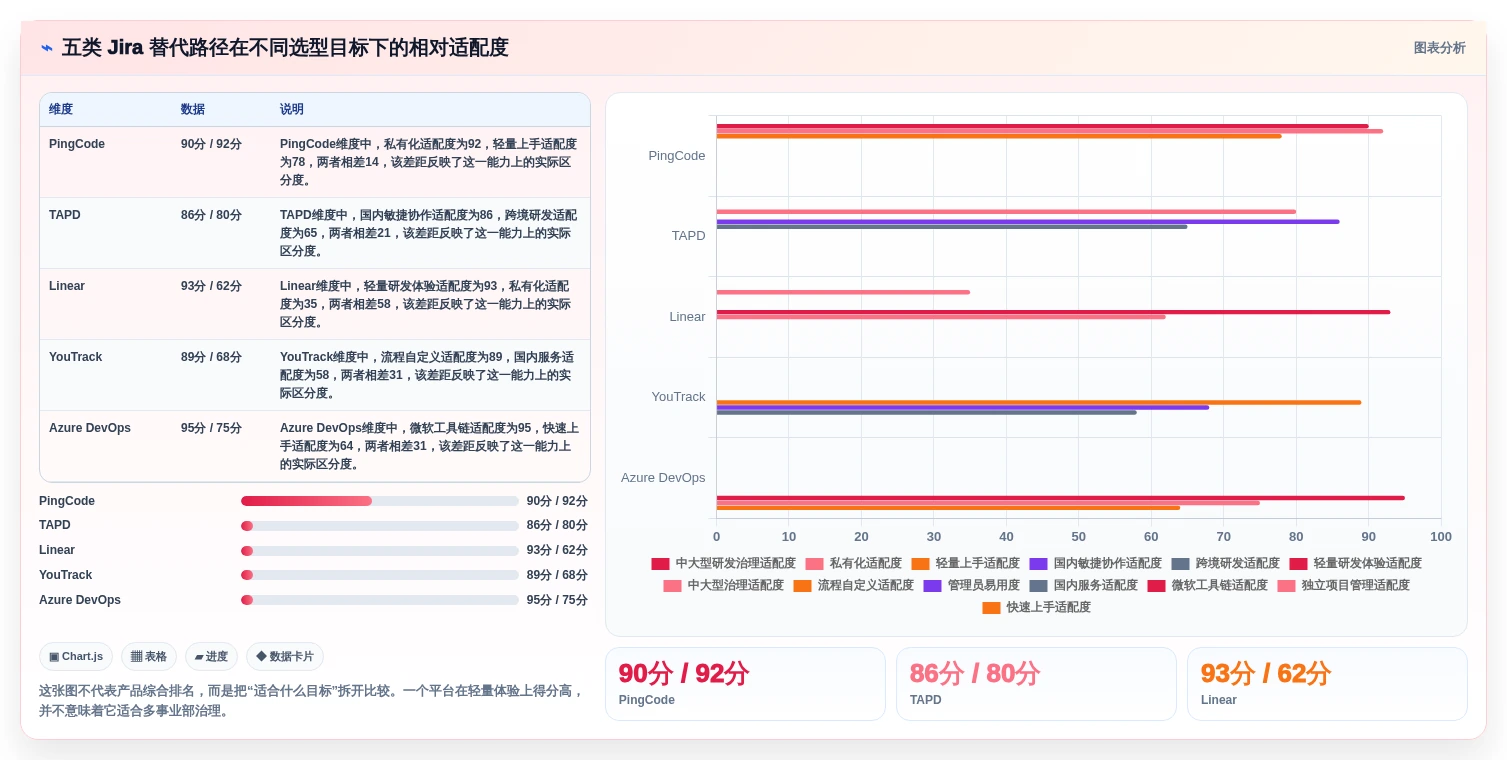
Task: Toggle the 国内服务适配度 legend item
Action: tap(1083, 586)
